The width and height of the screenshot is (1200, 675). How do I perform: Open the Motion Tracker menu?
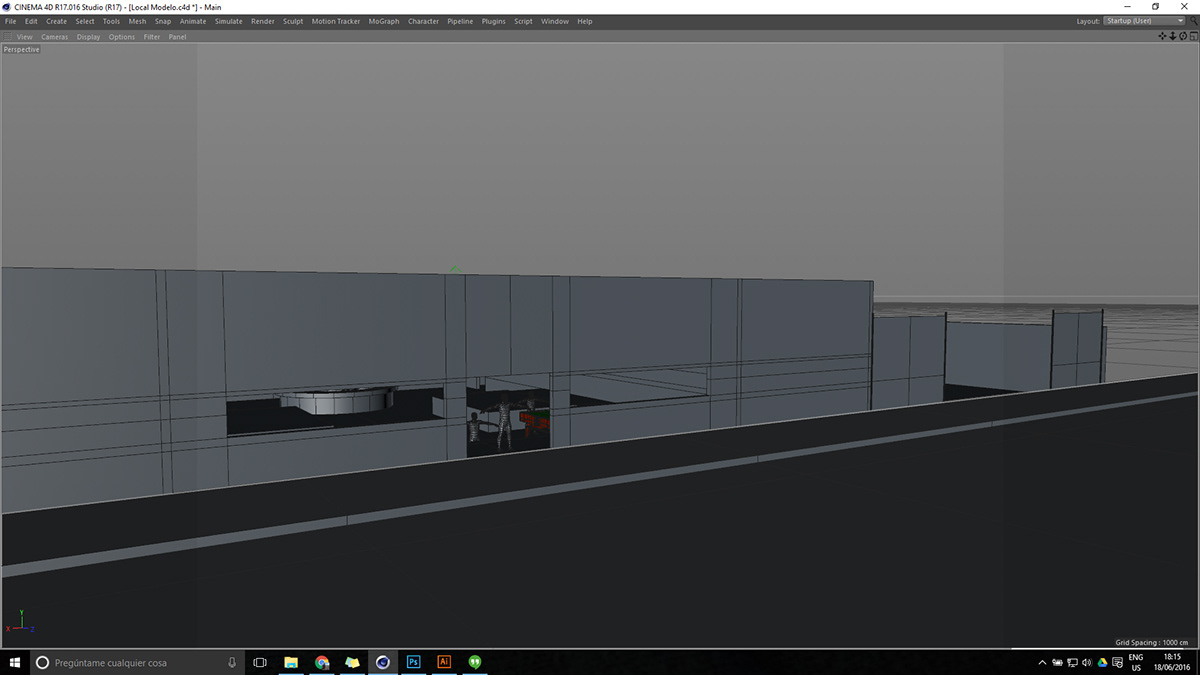tap(336, 21)
